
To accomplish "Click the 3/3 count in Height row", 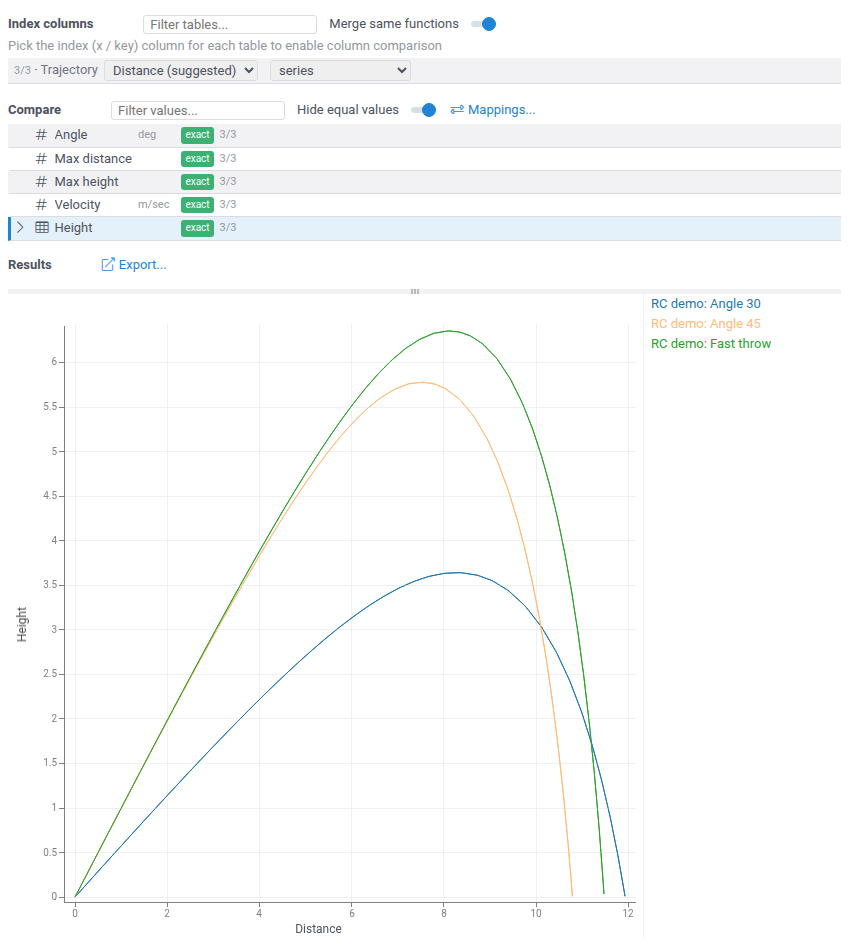I will click(228, 227).
